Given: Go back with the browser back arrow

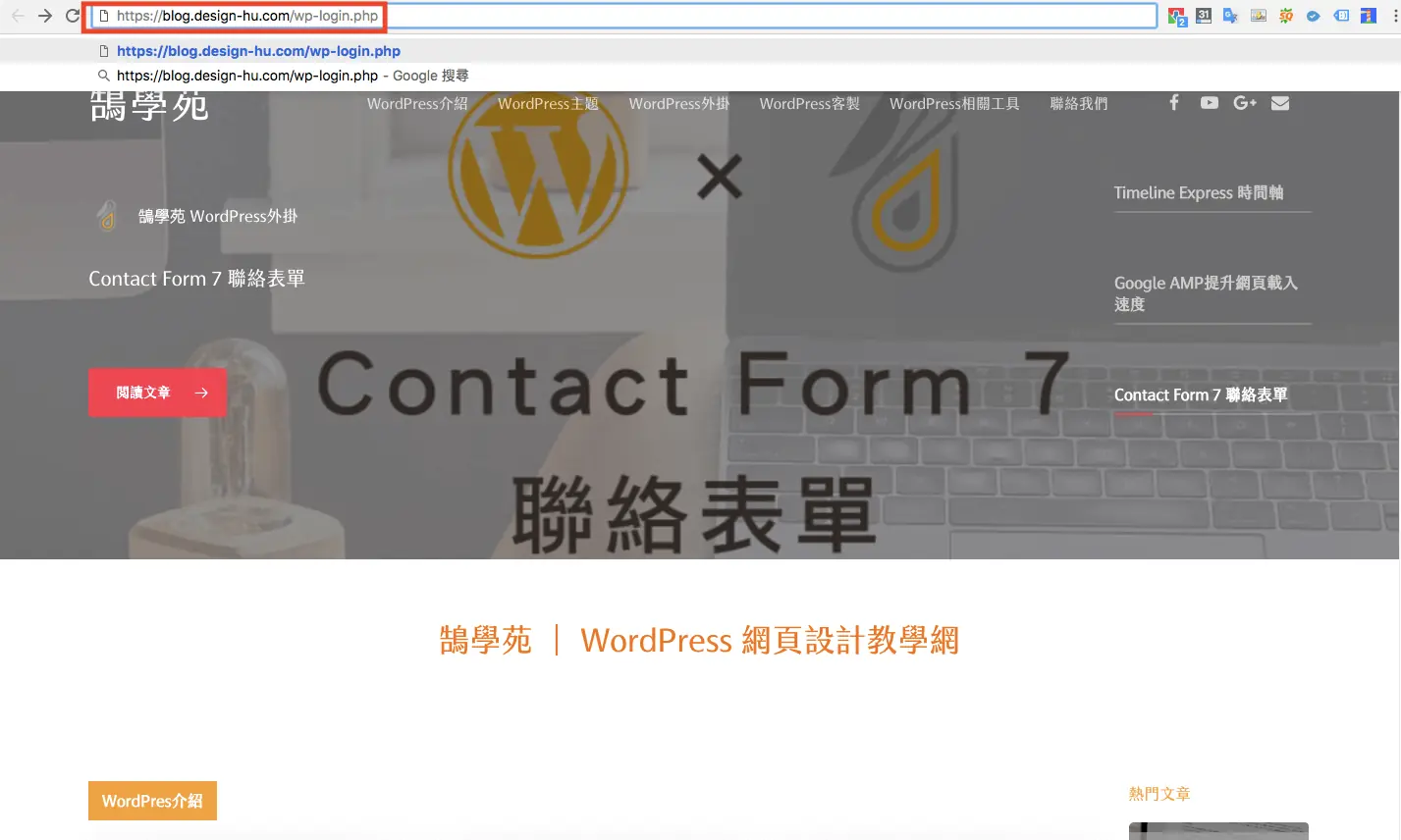Looking at the screenshot, I should pyautogui.click(x=18, y=16).
